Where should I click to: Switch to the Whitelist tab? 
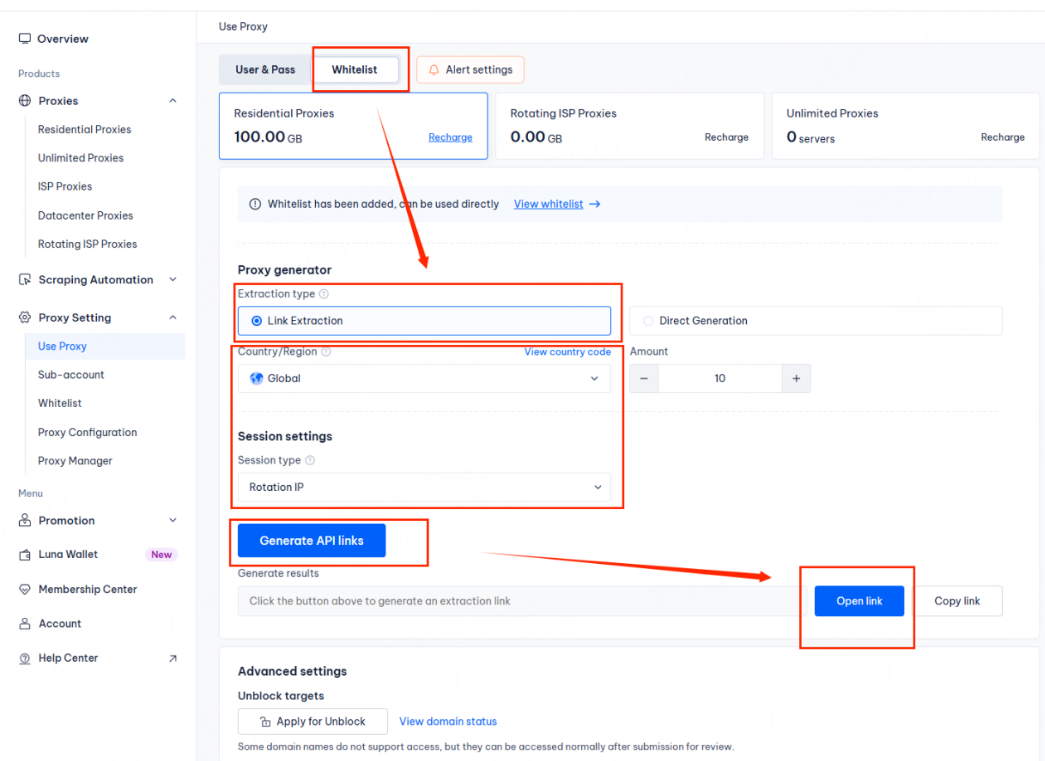pyautogui.click(x=354, y=70)
